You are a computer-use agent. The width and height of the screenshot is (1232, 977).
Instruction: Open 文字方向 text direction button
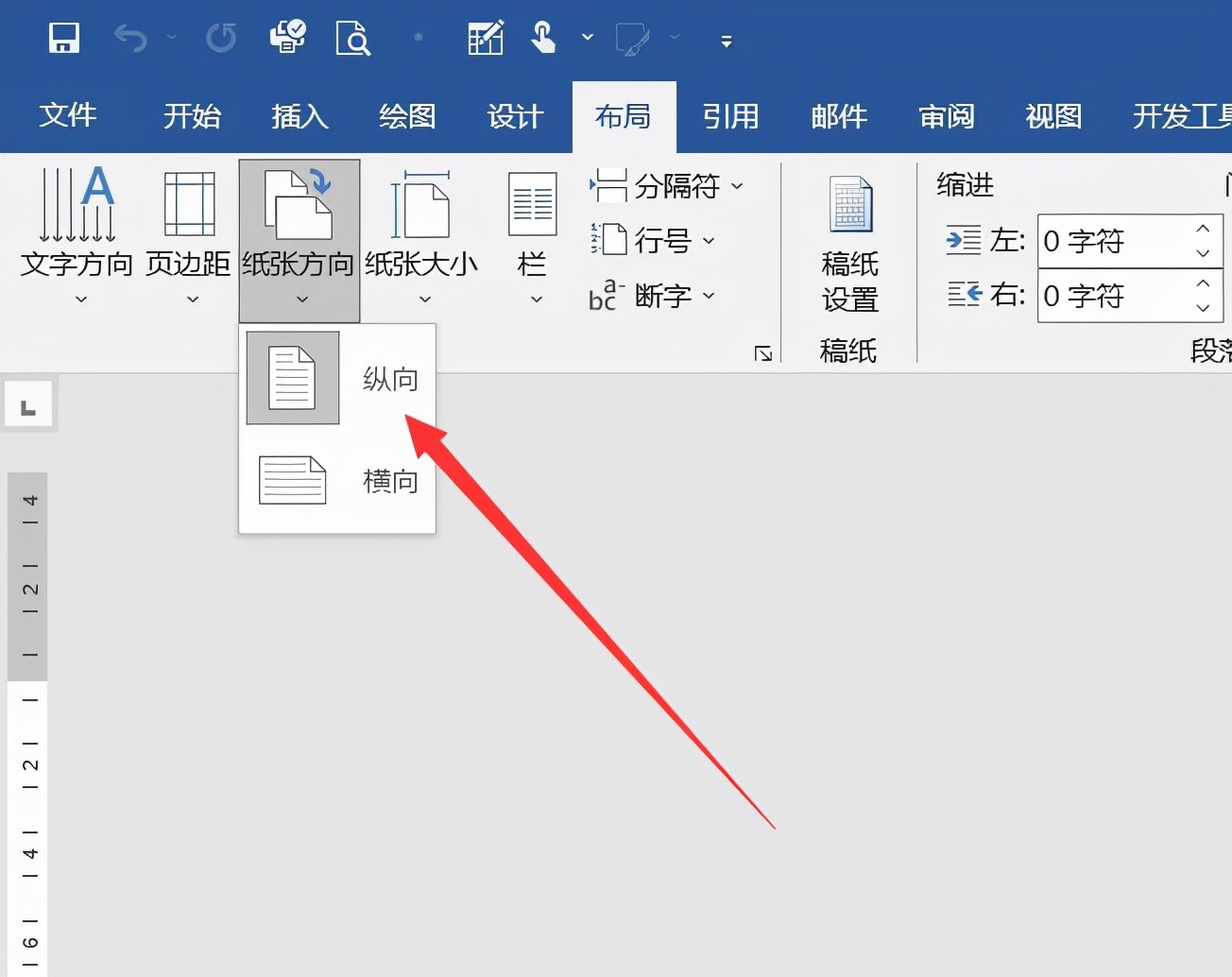coord(77,237)
